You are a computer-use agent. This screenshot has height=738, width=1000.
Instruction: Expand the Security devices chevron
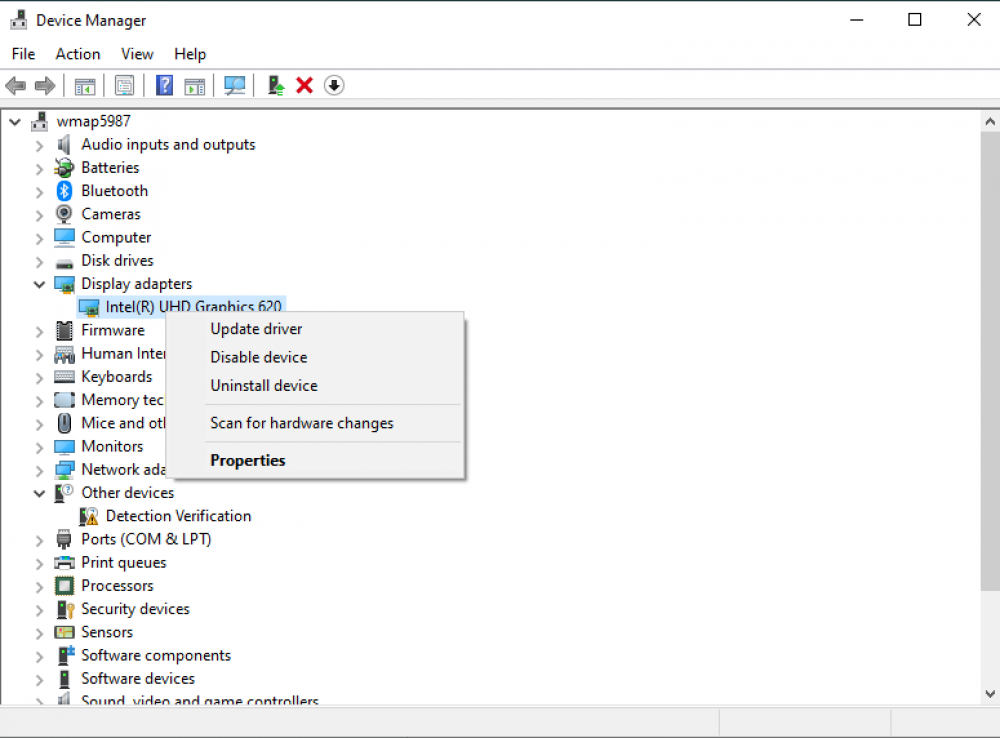click(x=40, y=610)
